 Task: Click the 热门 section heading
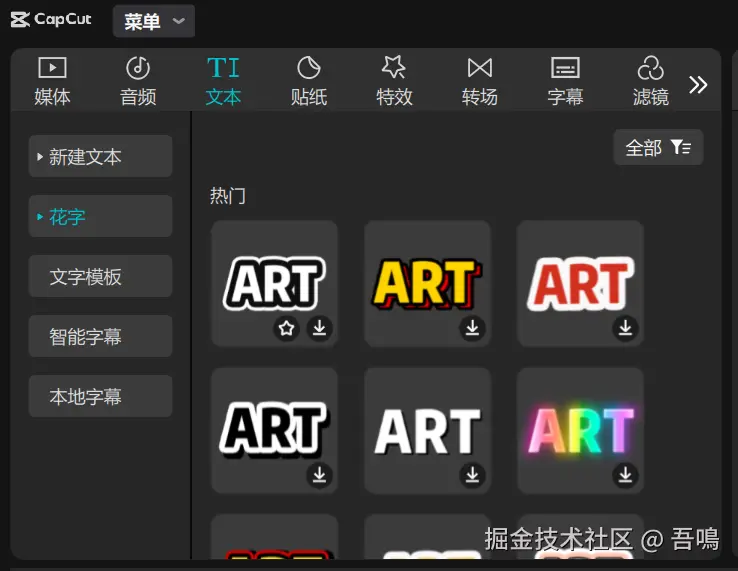[x=228, y=195]
